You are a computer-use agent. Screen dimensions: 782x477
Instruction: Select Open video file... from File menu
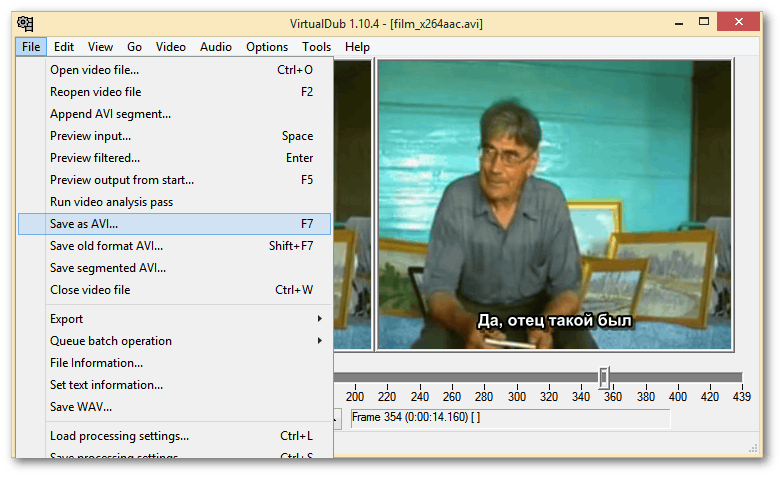coord(95,70)
